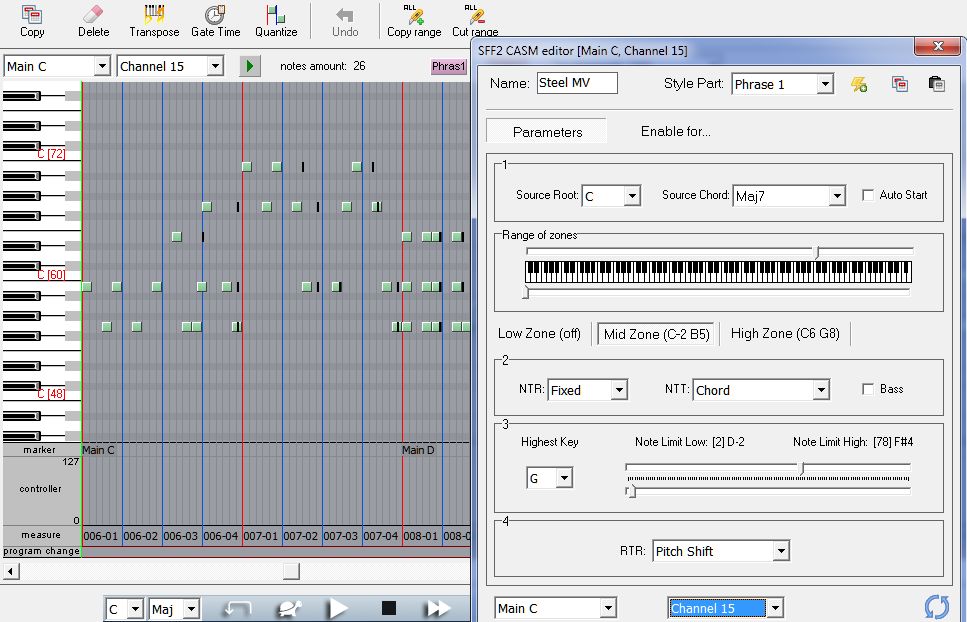The width and height of the screenshot is (967, 622).
Task: Open the NTT Chord dropdown
Action: click(x=820, y=390)
